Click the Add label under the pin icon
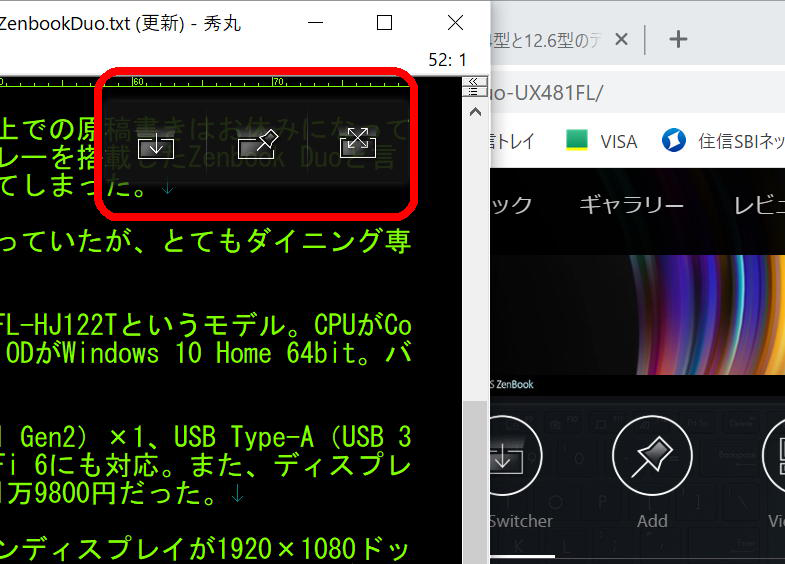This screenshot has height=564, width=785. [652, 521]
